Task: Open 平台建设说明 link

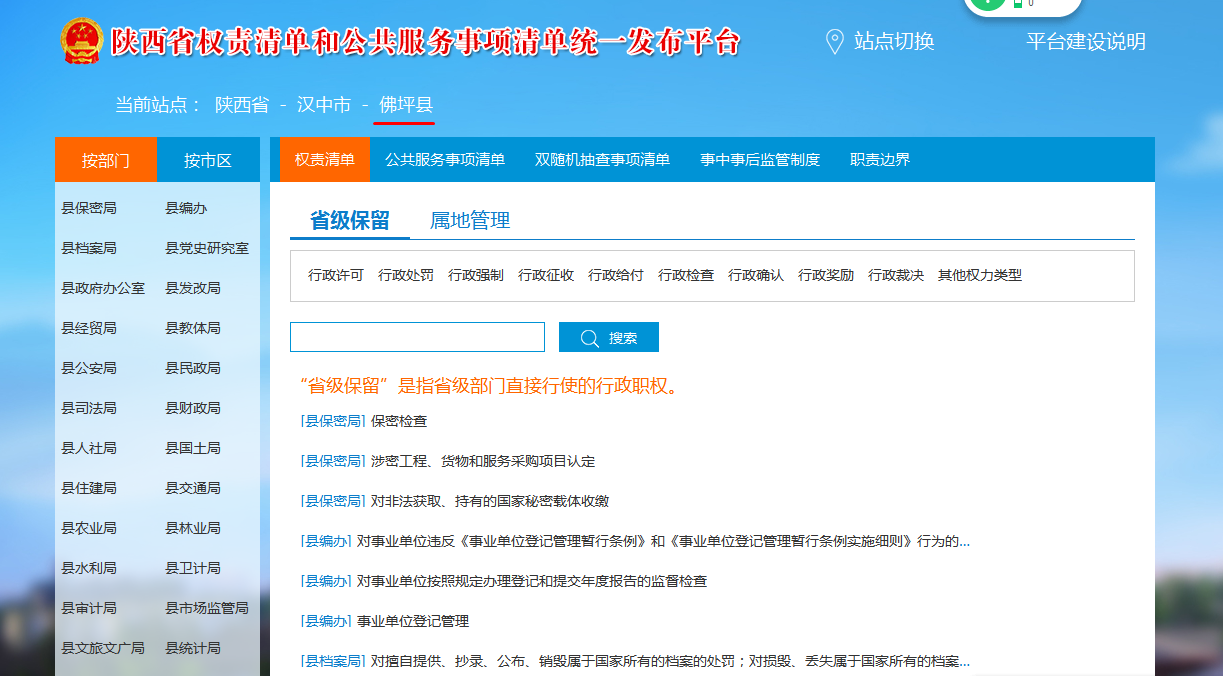Action: [x=1085, y=42]
